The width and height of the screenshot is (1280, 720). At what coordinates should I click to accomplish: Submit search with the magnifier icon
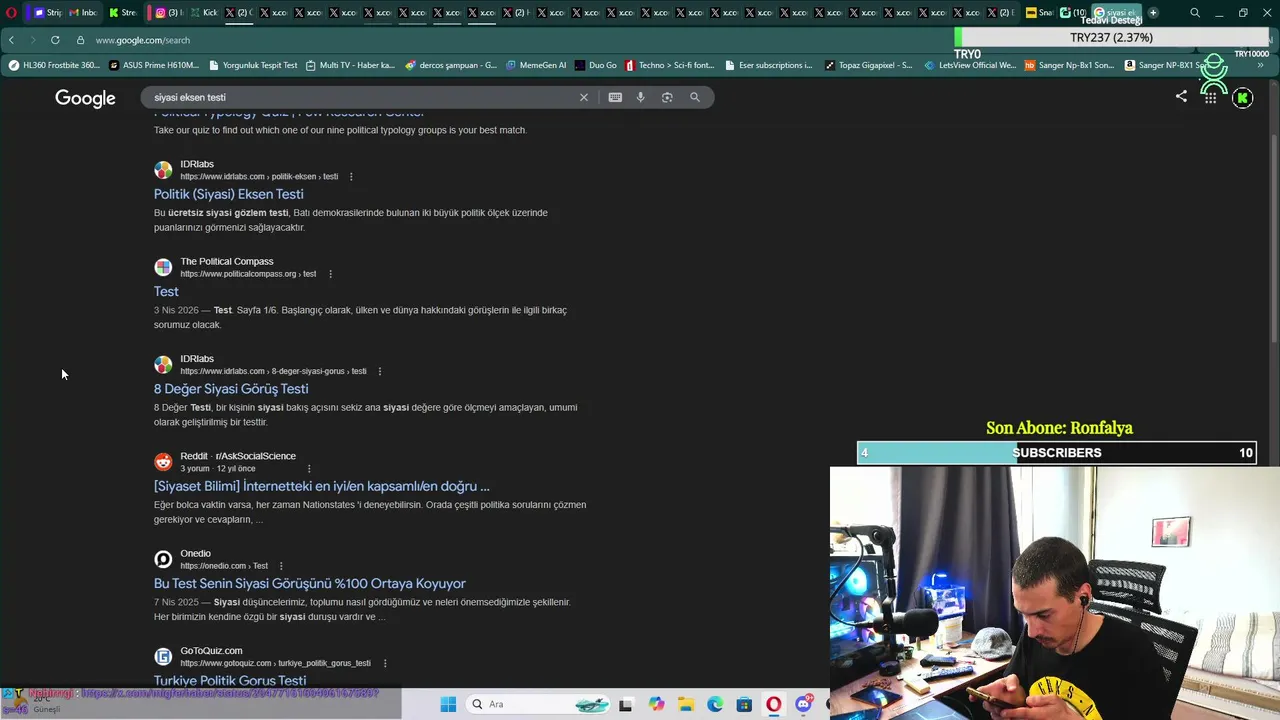click(695, 97)
